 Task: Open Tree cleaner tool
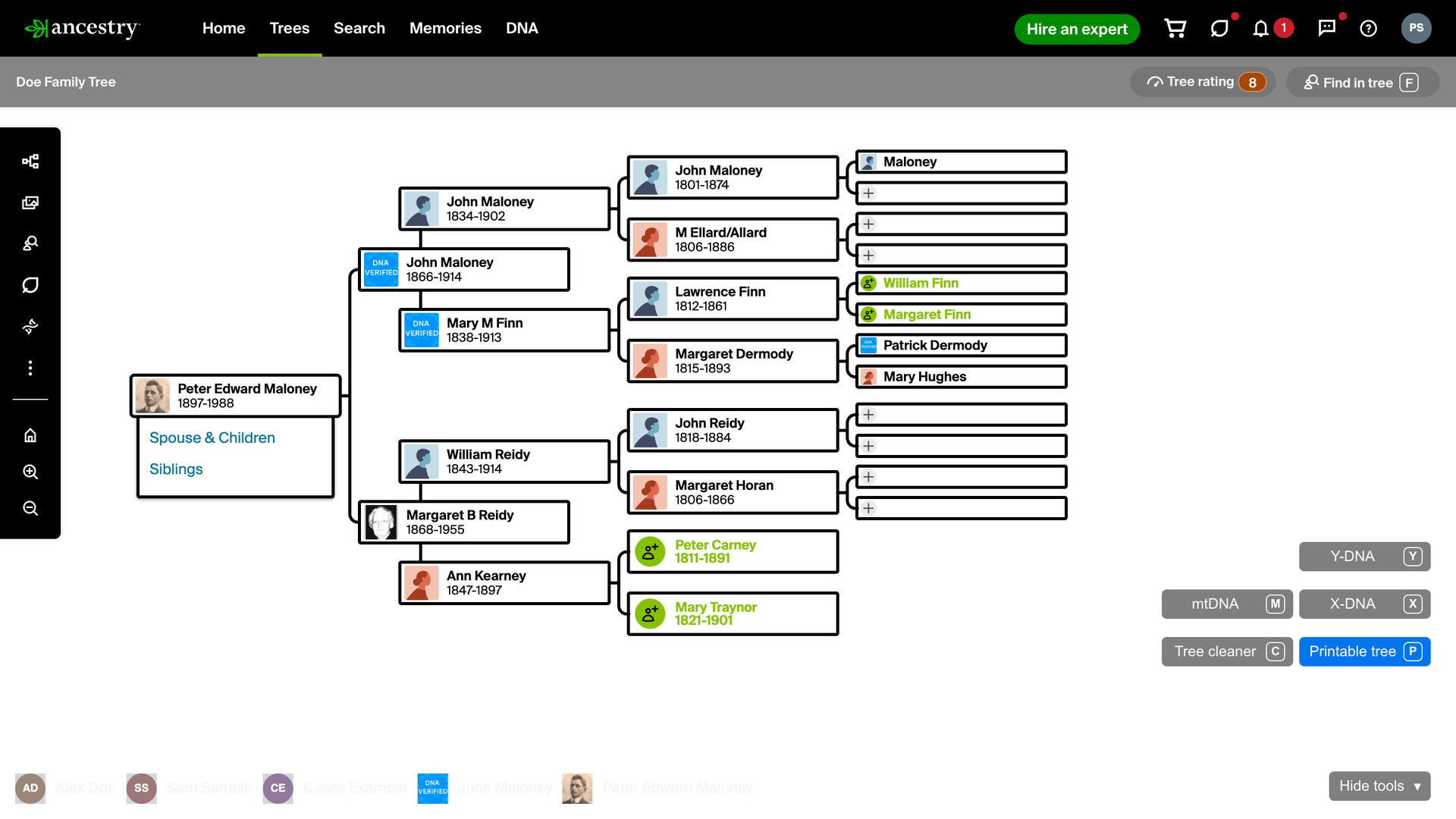[1226, 651]
